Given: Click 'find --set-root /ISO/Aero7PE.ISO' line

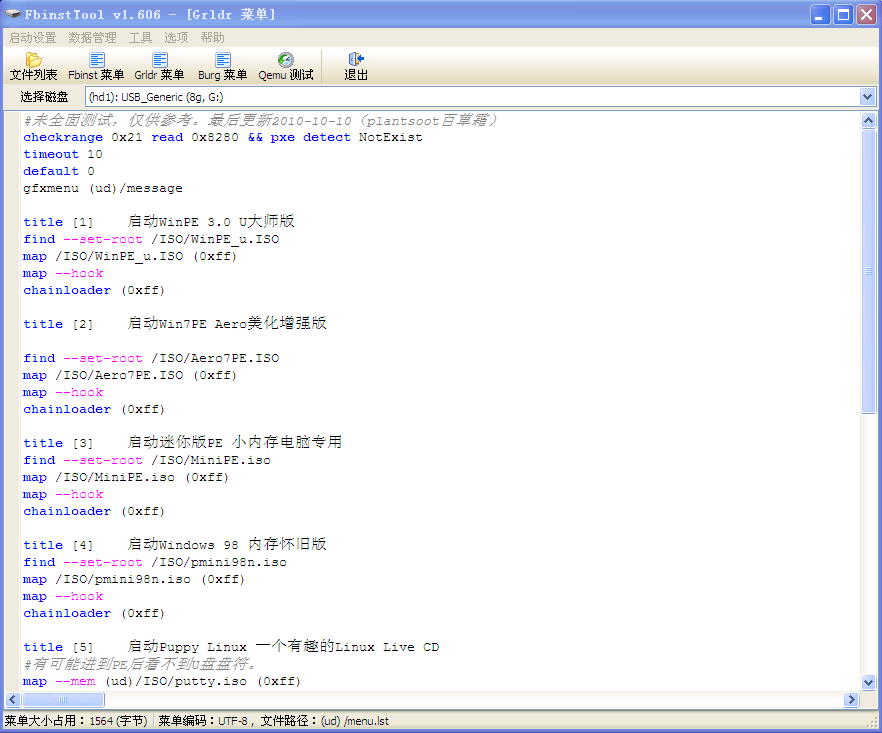Looking at the screenshot, I should click(151, 358).
